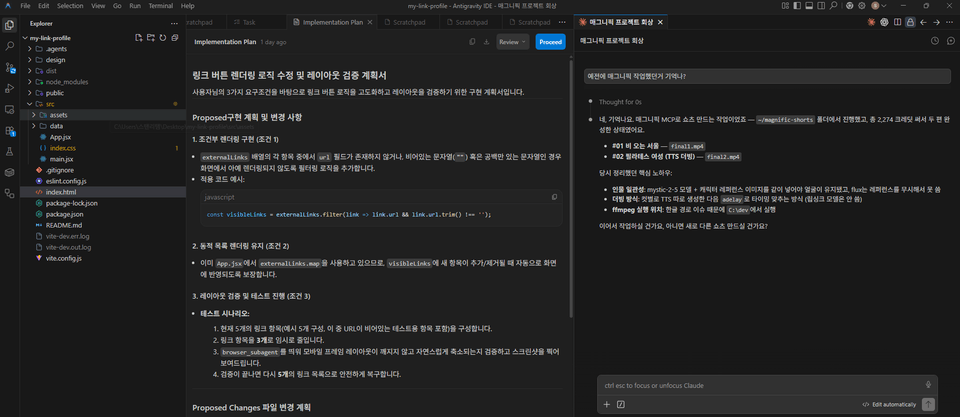Image resolution: width=960 pixels, height=417 pixels.
Task: Copy the Implementation Plan contents
Action: (x=472, y=42)
